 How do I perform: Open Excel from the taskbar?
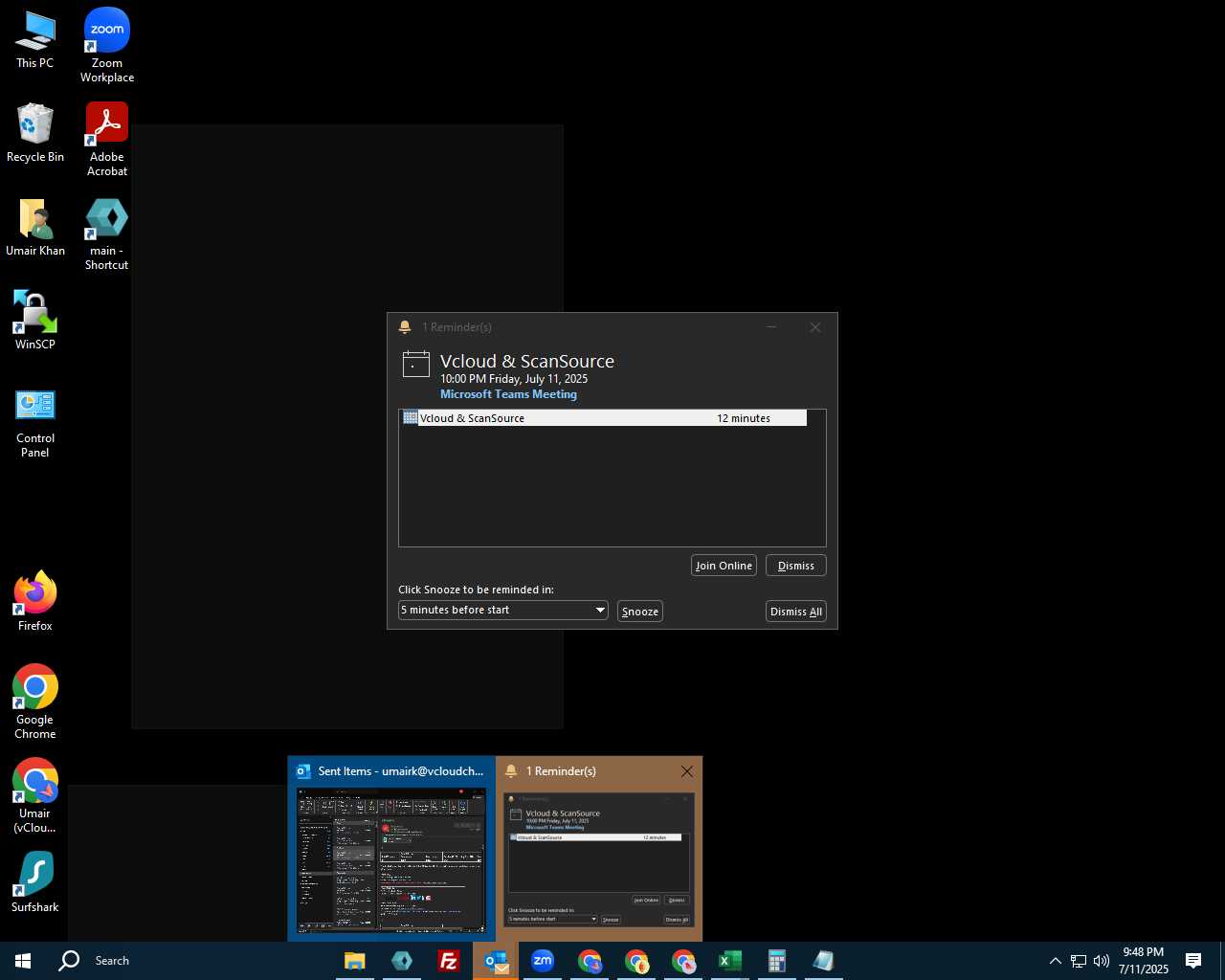coord(730,961)
